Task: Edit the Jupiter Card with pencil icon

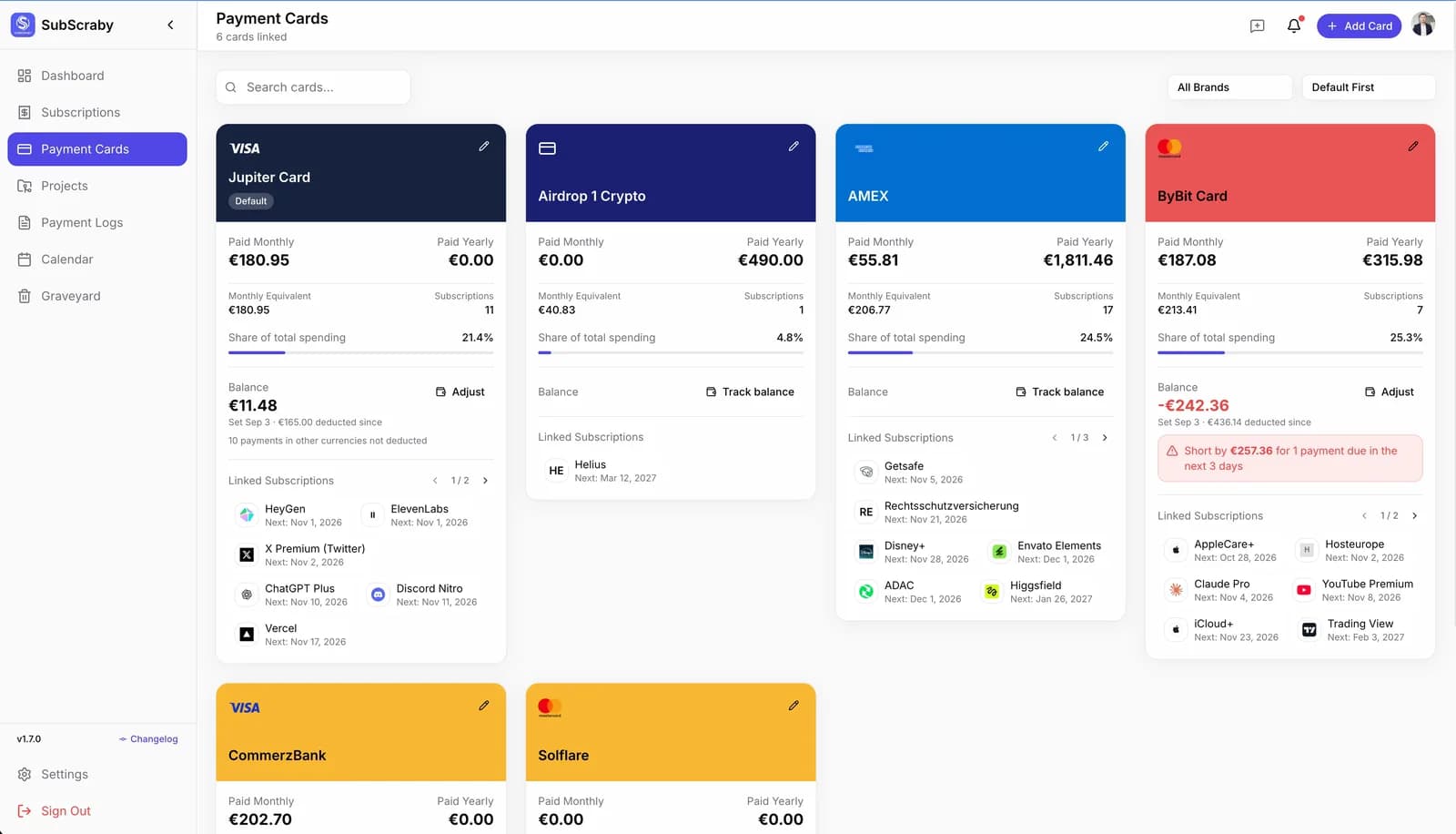Action: tap(484, 146)
